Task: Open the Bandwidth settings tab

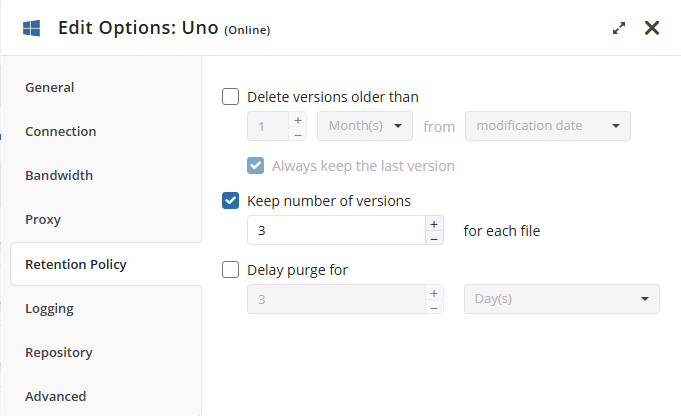Action: (x=59, y=175)
